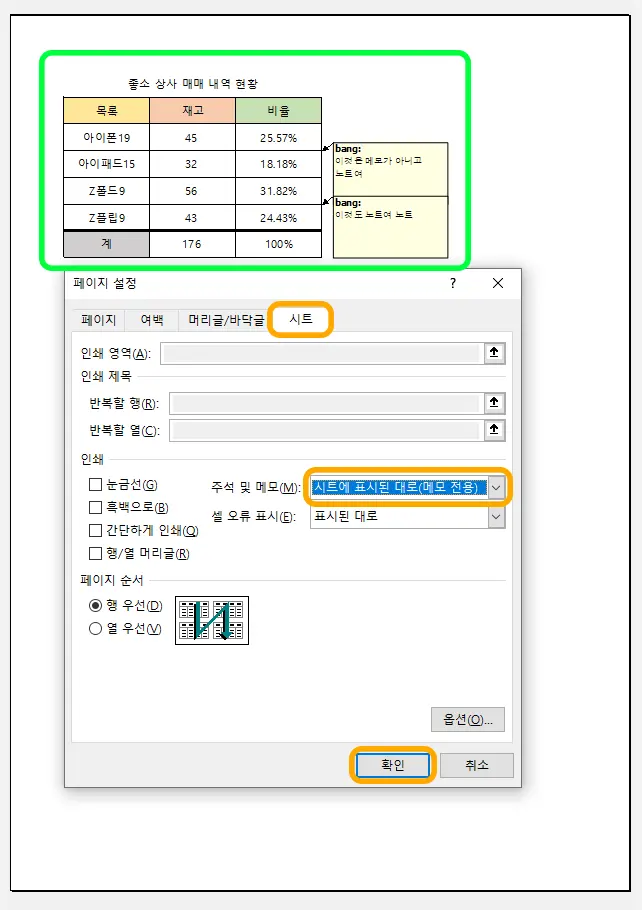
Task: Click the first bang note box
Action: tap(391, 169)
